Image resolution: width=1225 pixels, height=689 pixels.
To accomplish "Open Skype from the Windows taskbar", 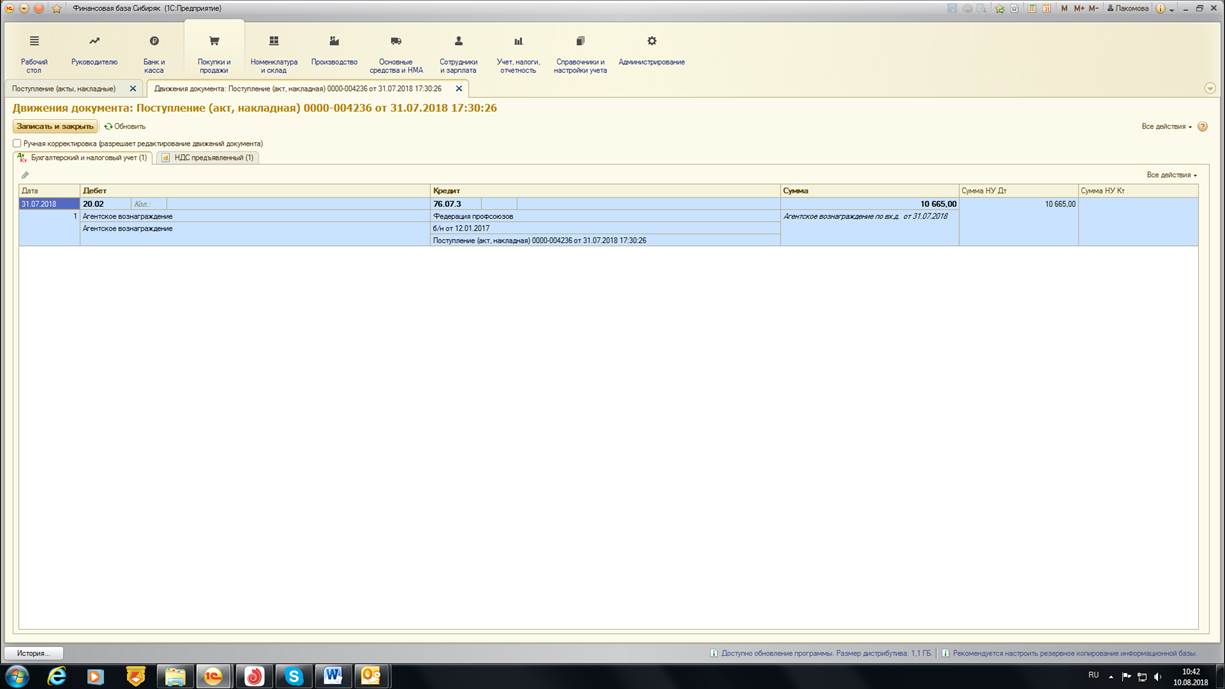I will (x=292, y=676).
